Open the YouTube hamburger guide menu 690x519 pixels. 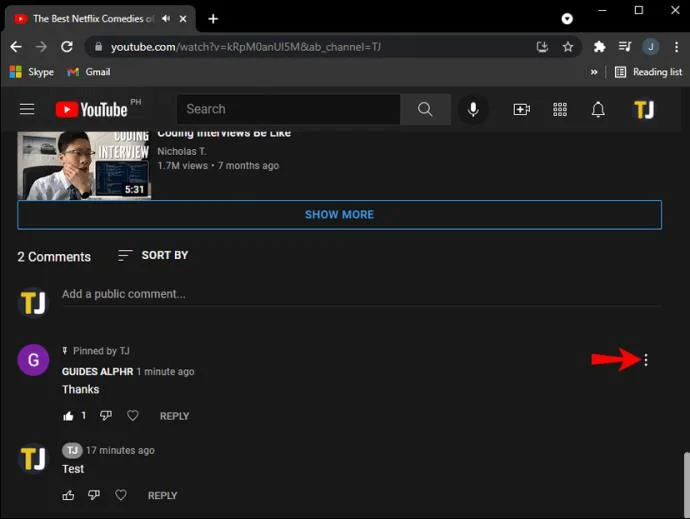pos(27,109)
